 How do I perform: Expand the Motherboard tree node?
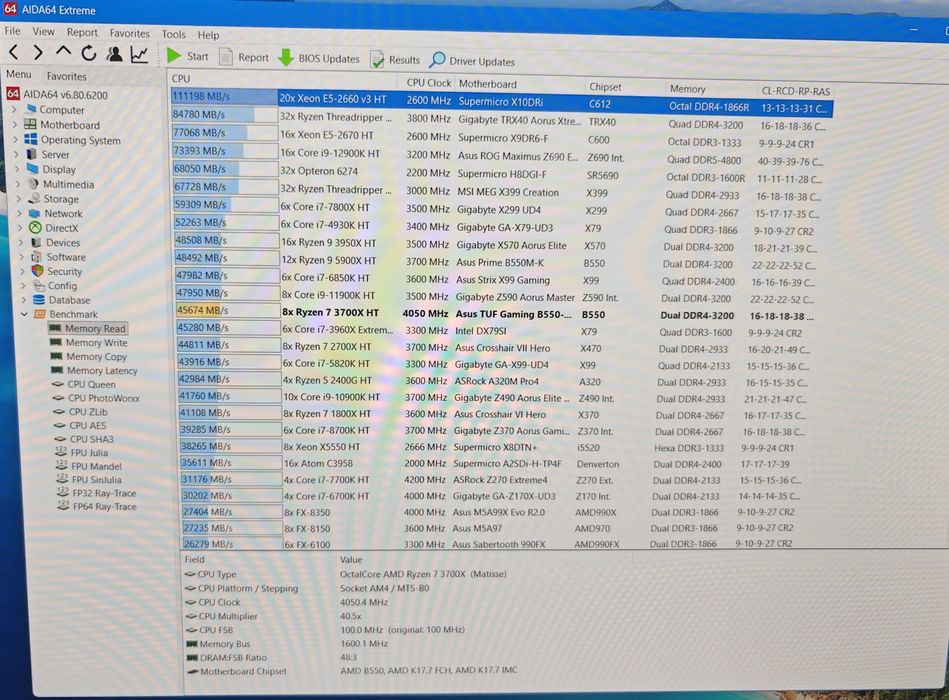(x=15, y=125)
